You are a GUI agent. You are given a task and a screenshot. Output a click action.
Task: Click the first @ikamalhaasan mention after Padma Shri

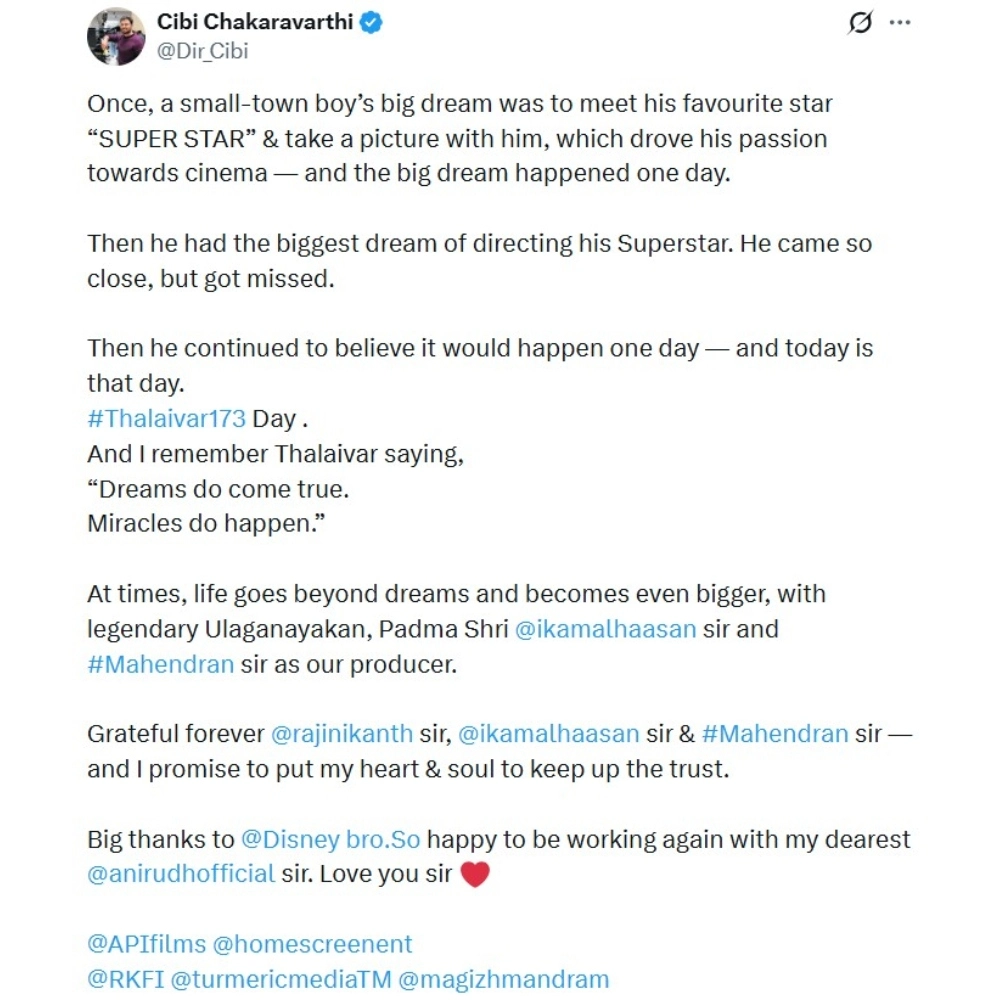click(604, 630)
